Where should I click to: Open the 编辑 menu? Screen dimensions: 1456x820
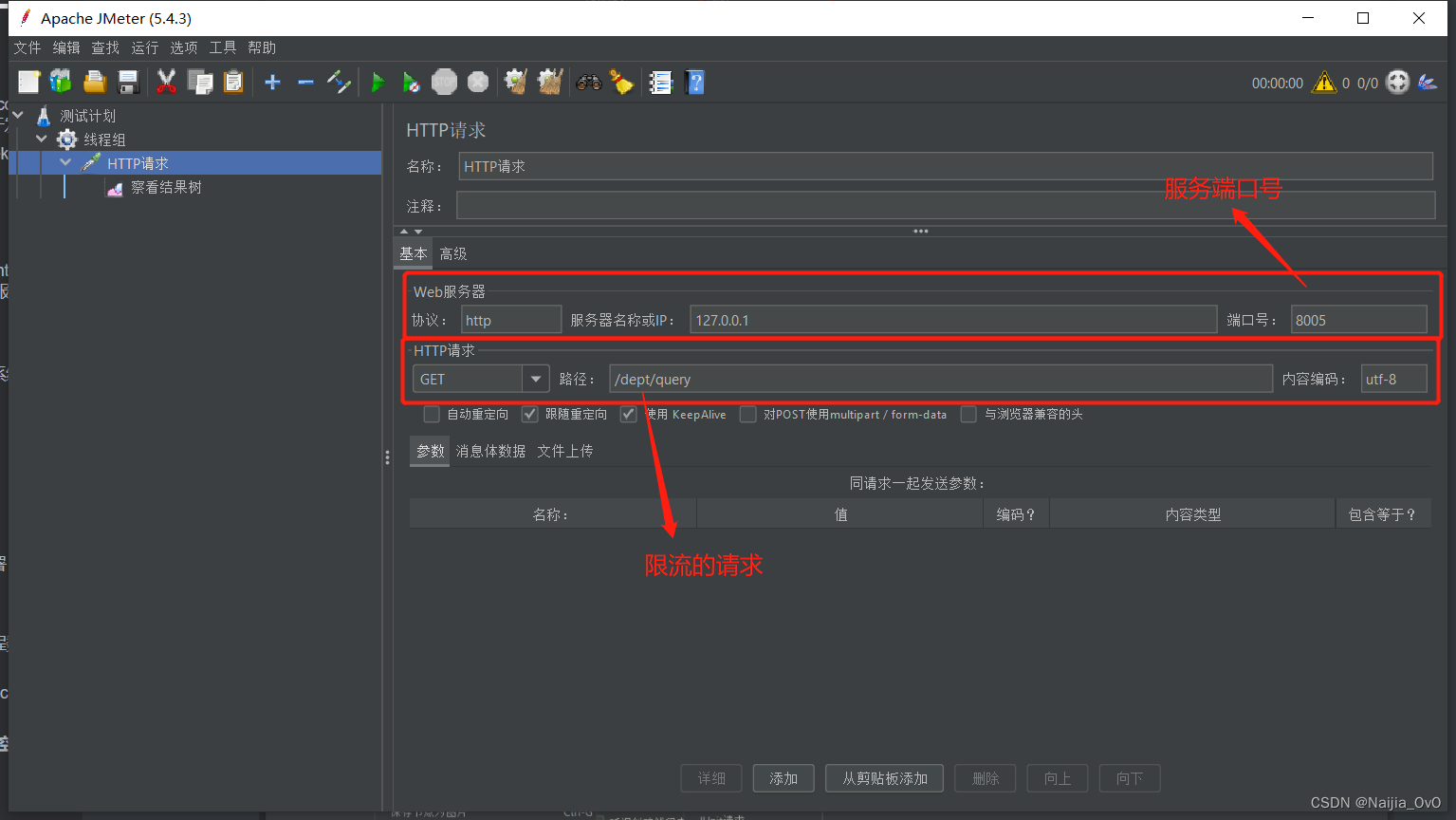click(66, 47)
